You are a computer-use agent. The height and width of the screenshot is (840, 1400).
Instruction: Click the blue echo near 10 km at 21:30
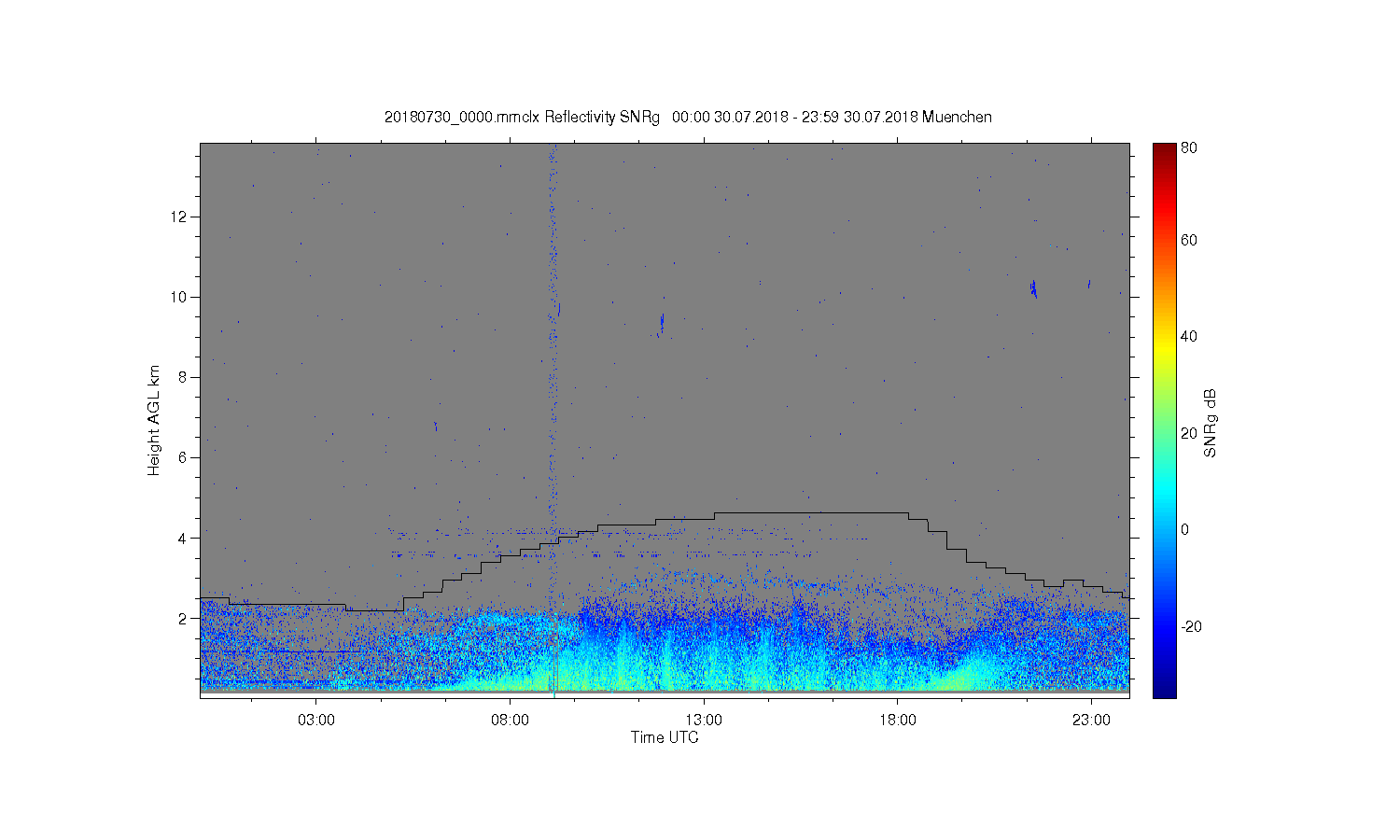[1033, 288]
